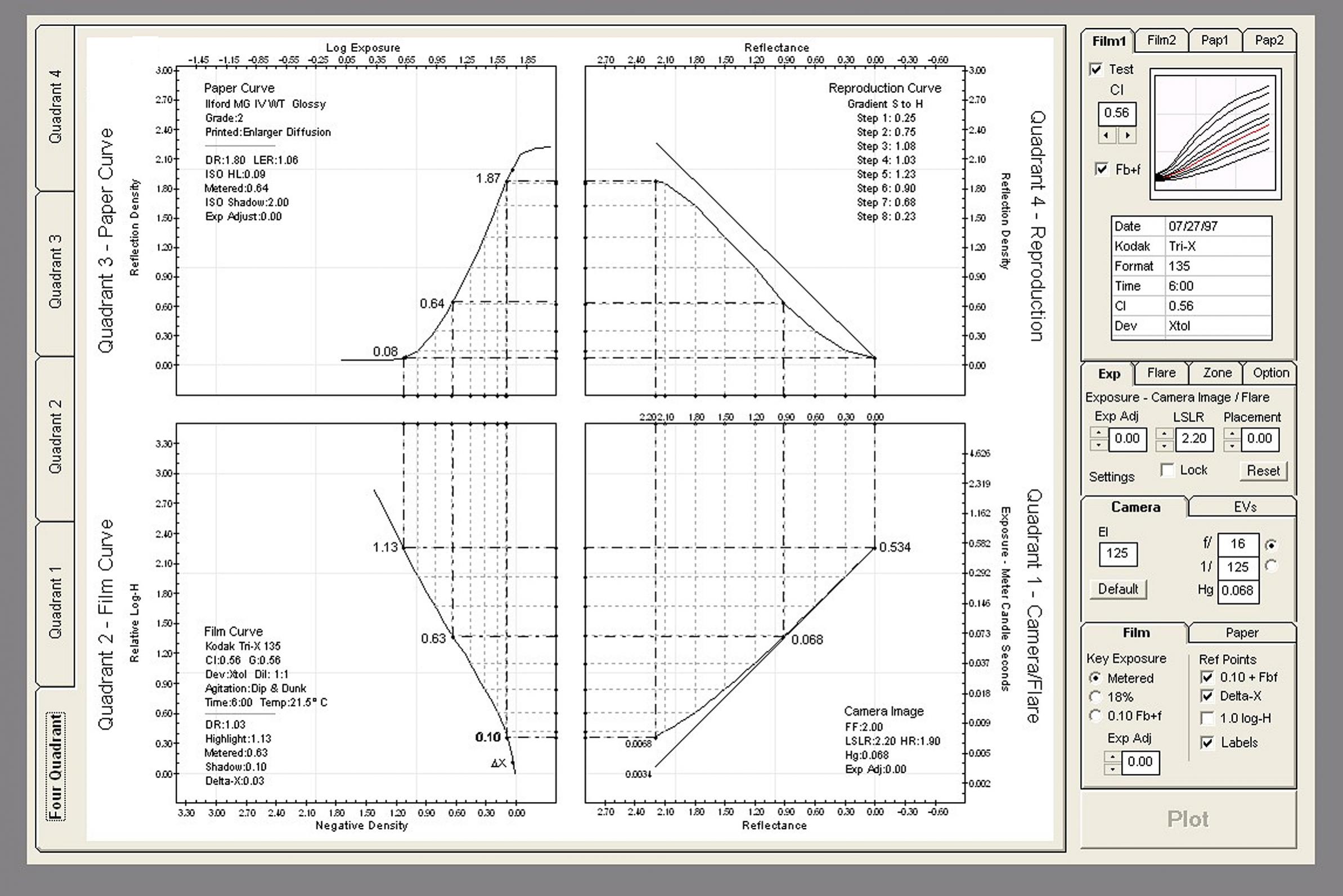Screen dimensions: 1343x896
Task: Click the LSLR field showing 2.20
Action: click(1194, 439)
